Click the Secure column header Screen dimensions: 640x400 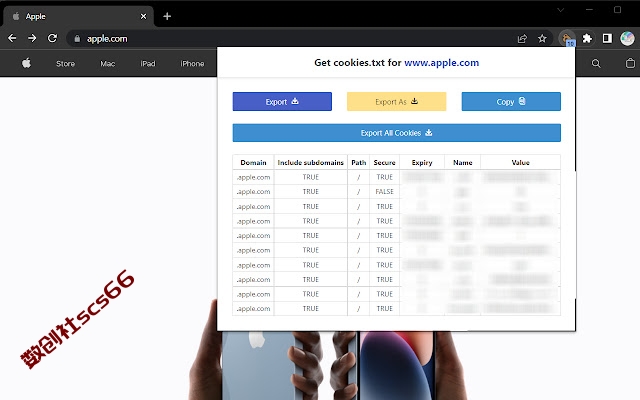click(384, 162)
